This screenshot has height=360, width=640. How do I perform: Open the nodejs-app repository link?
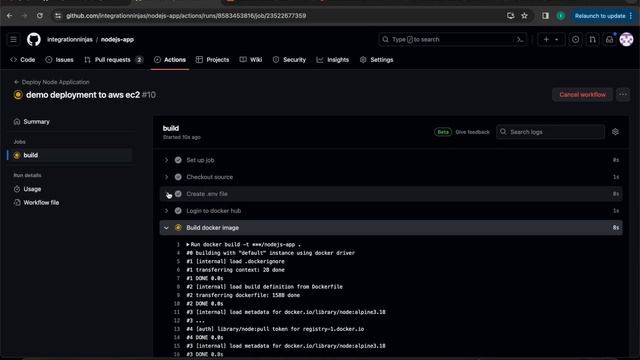117,40
